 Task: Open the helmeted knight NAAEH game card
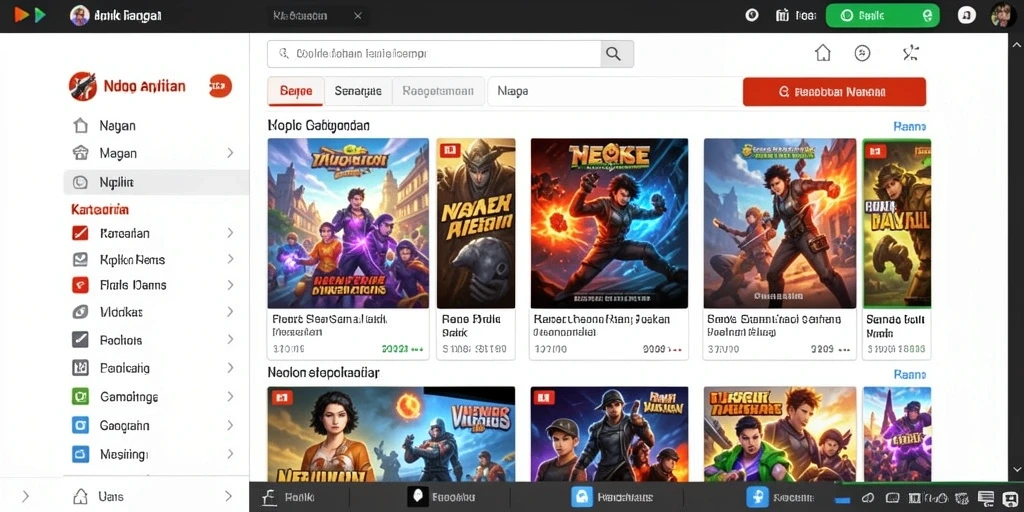(475, 249)
